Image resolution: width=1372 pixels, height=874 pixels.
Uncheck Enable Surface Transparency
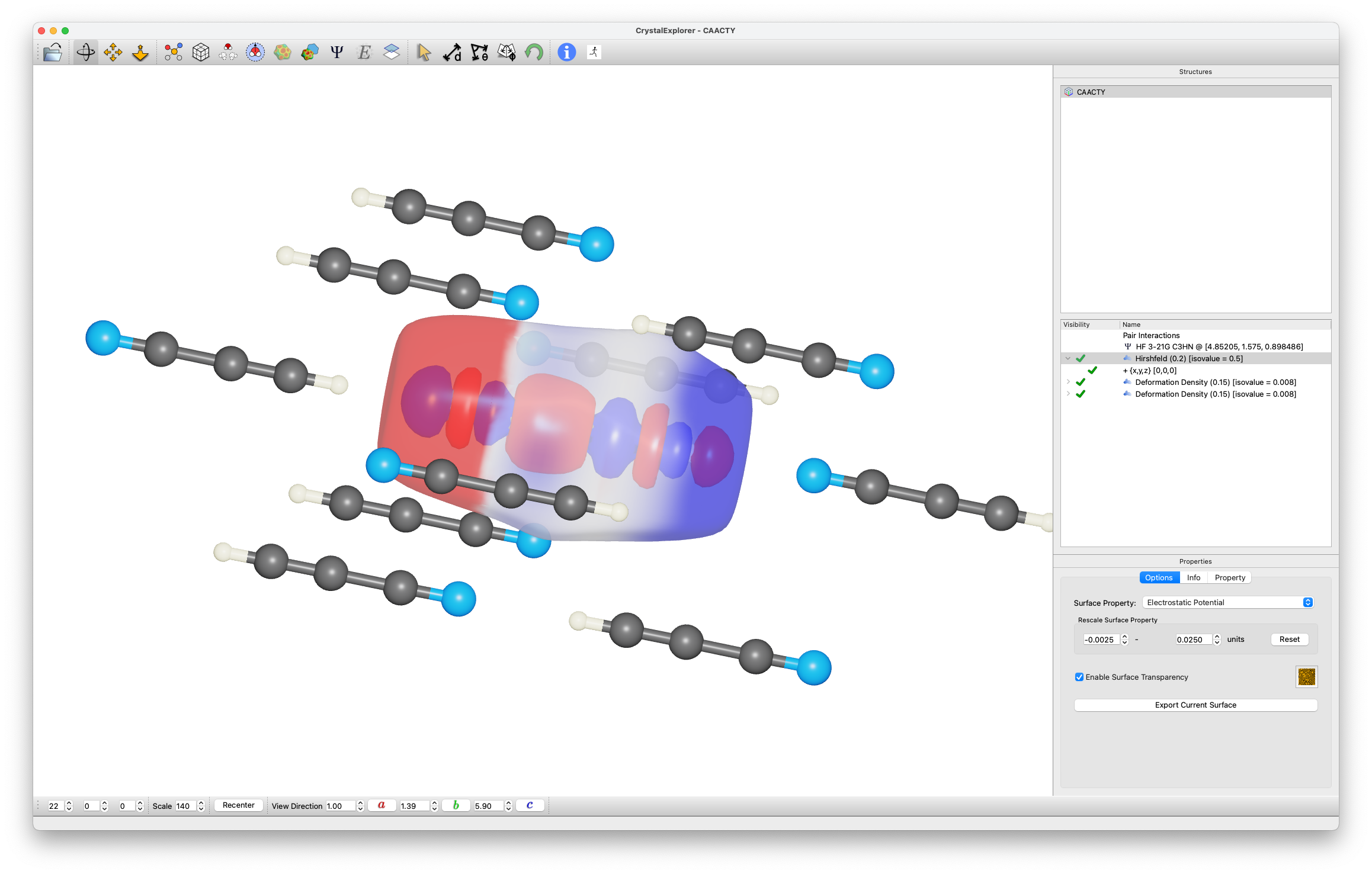point(1079,677)
